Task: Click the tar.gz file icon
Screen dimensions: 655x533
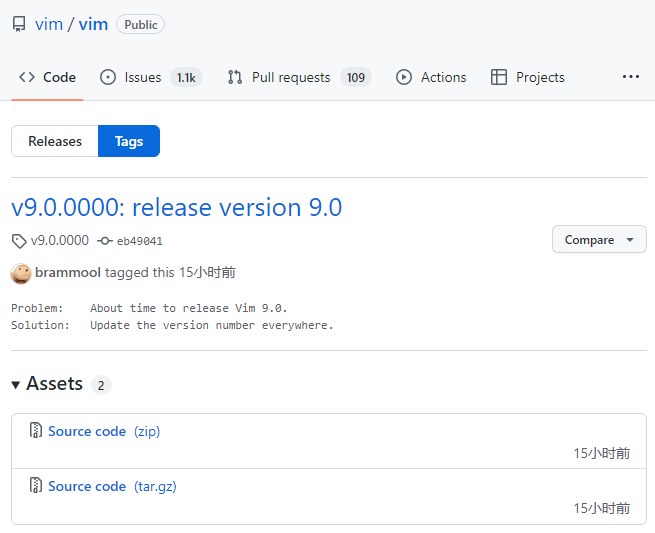Action: coord(36,485)
